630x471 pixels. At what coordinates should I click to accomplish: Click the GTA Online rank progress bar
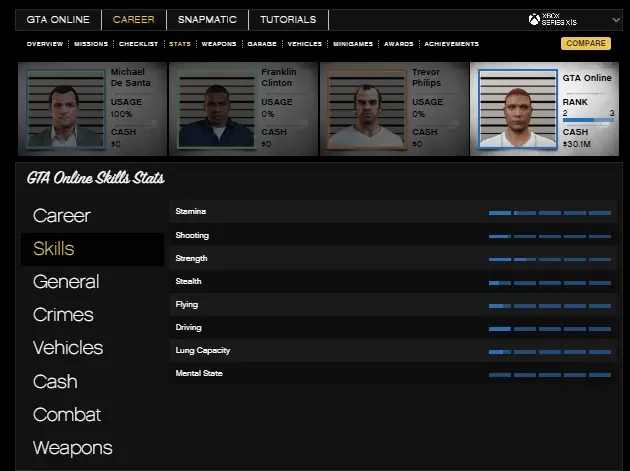click(x=589, y=120)
